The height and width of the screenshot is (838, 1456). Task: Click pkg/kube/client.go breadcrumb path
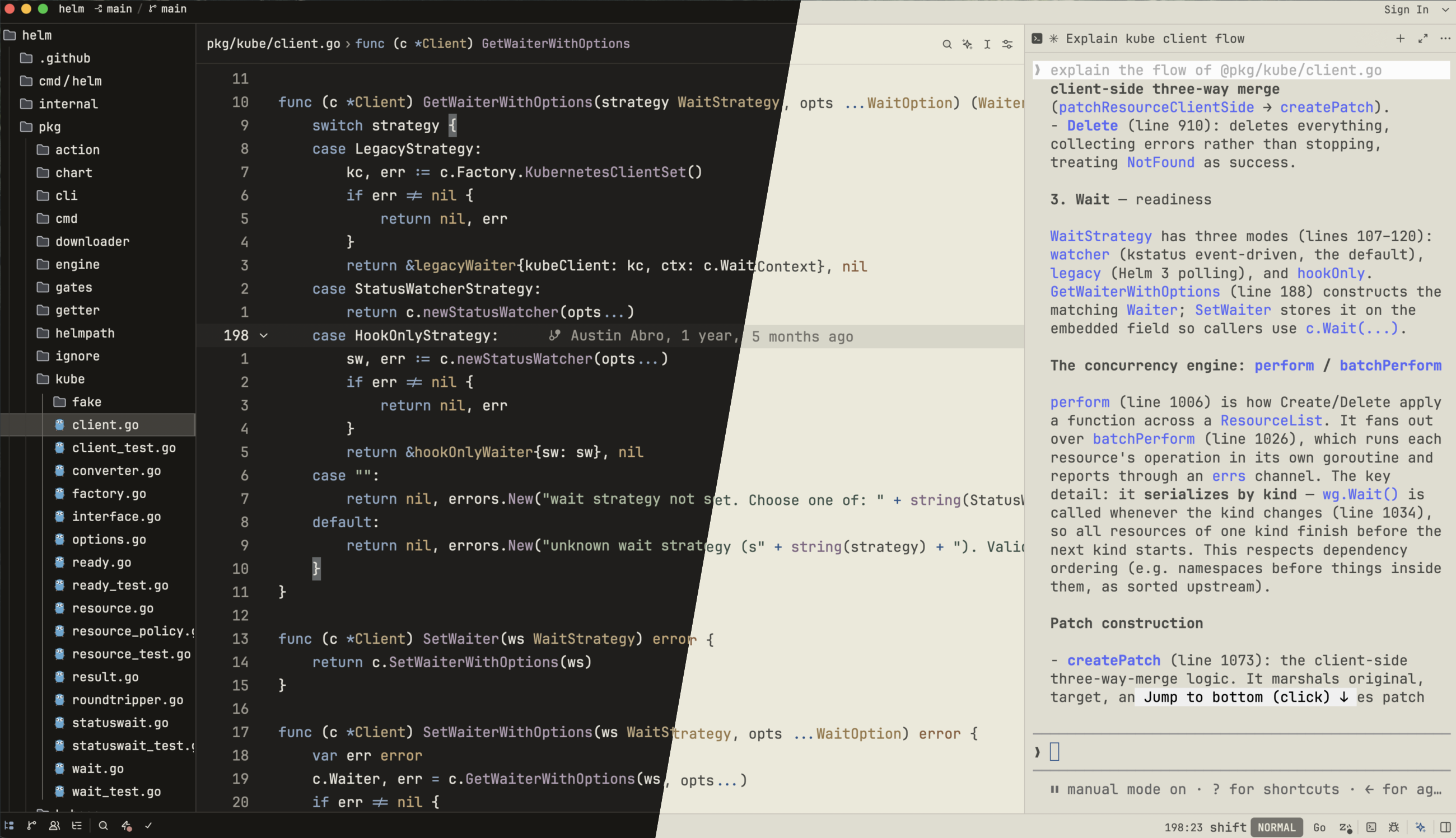pos(273,44)
